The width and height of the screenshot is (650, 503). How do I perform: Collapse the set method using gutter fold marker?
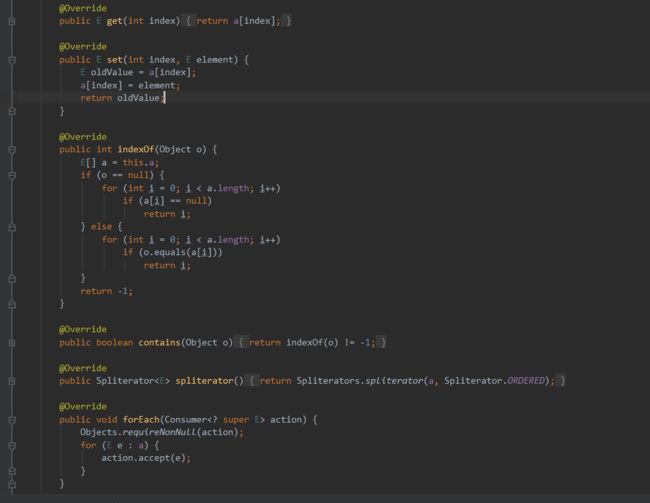[x=12, y=60]
